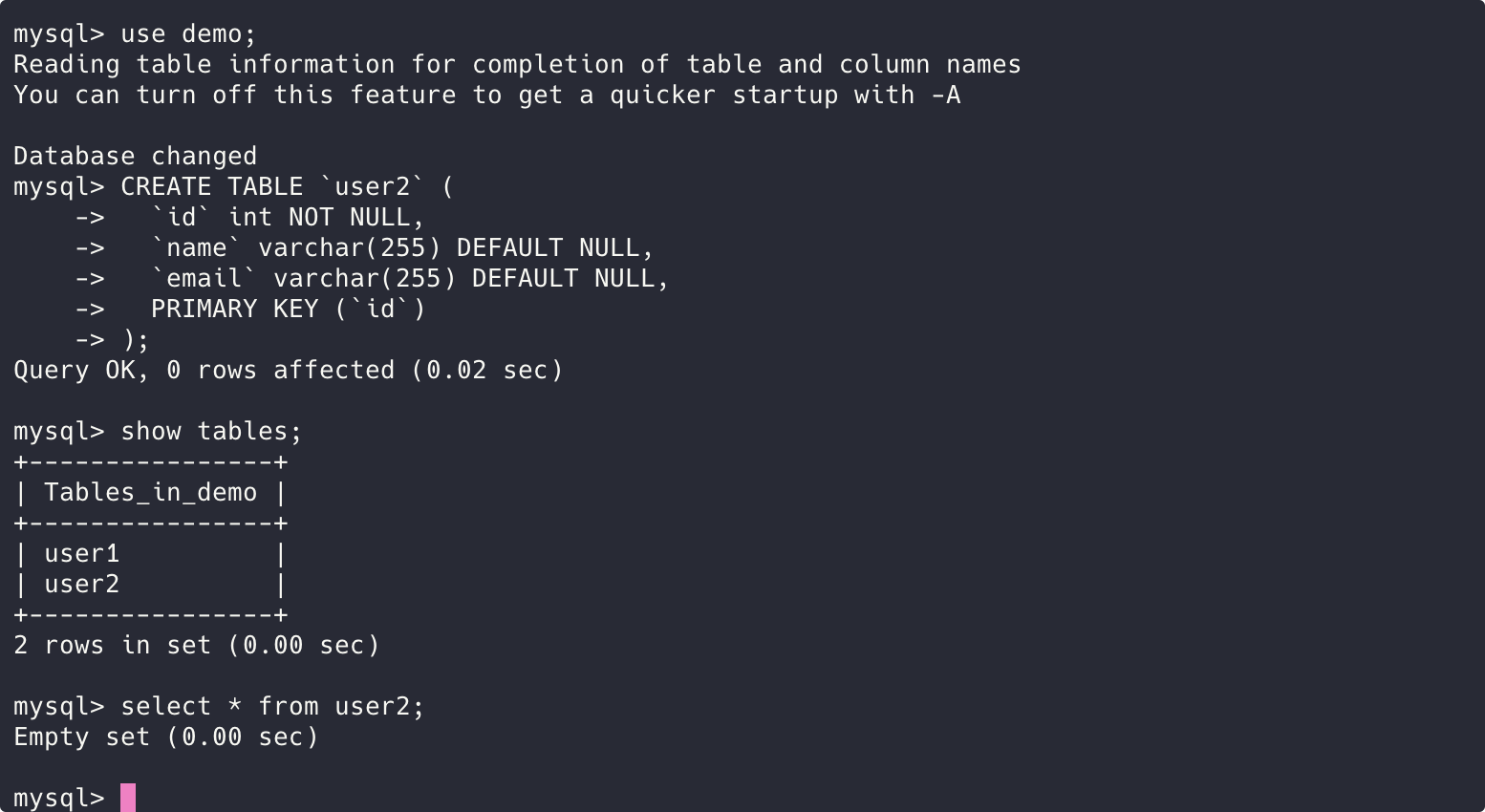The image size is (1485, 812).
Task: Click the 'Reading table information' message line
Action: click(x=517, y=65)
